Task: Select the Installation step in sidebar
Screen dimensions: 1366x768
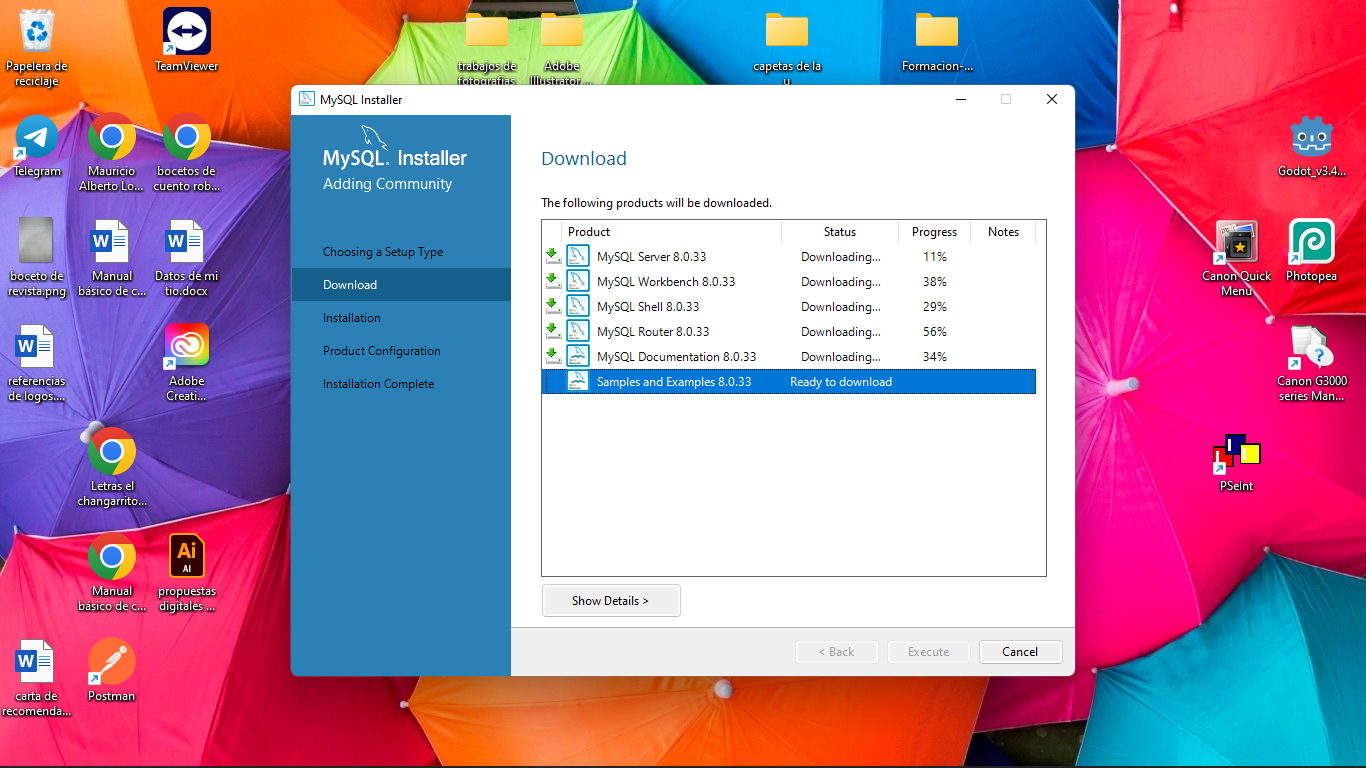Action: [x=352, y=318]
